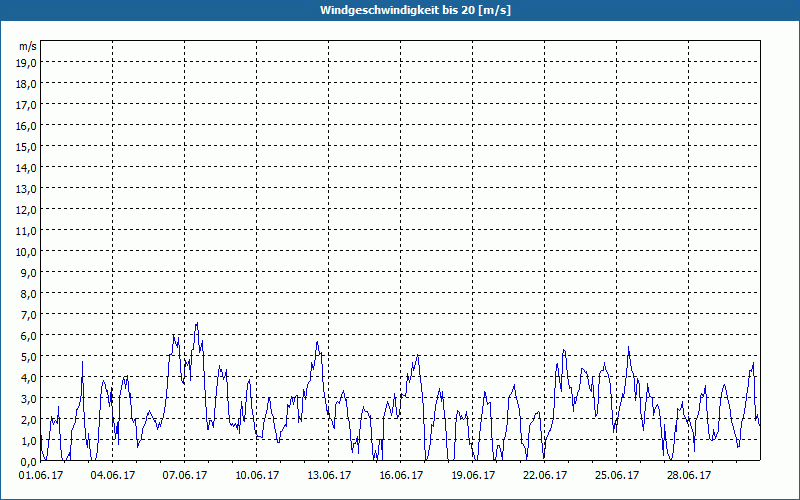Viewport: 800px width, 500px height.
Task: Click the 07.06.17 date label
Action: (x=185, y=476)
